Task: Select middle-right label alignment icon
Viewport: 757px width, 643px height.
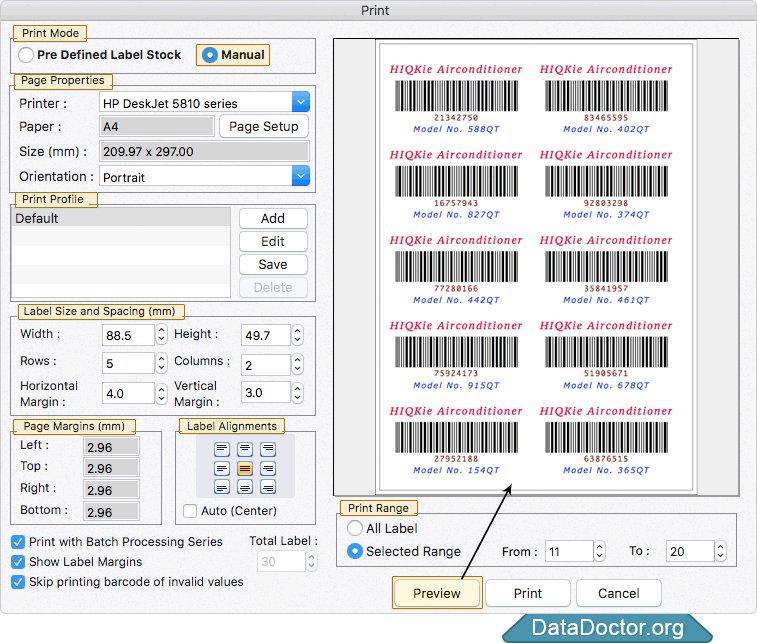Action: click(268, 468)
